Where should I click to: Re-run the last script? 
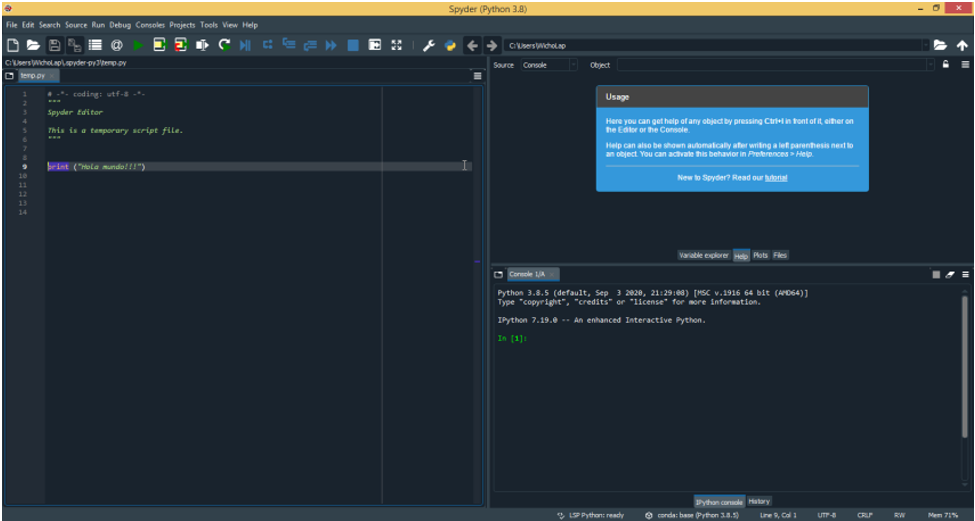click(224, 45)
